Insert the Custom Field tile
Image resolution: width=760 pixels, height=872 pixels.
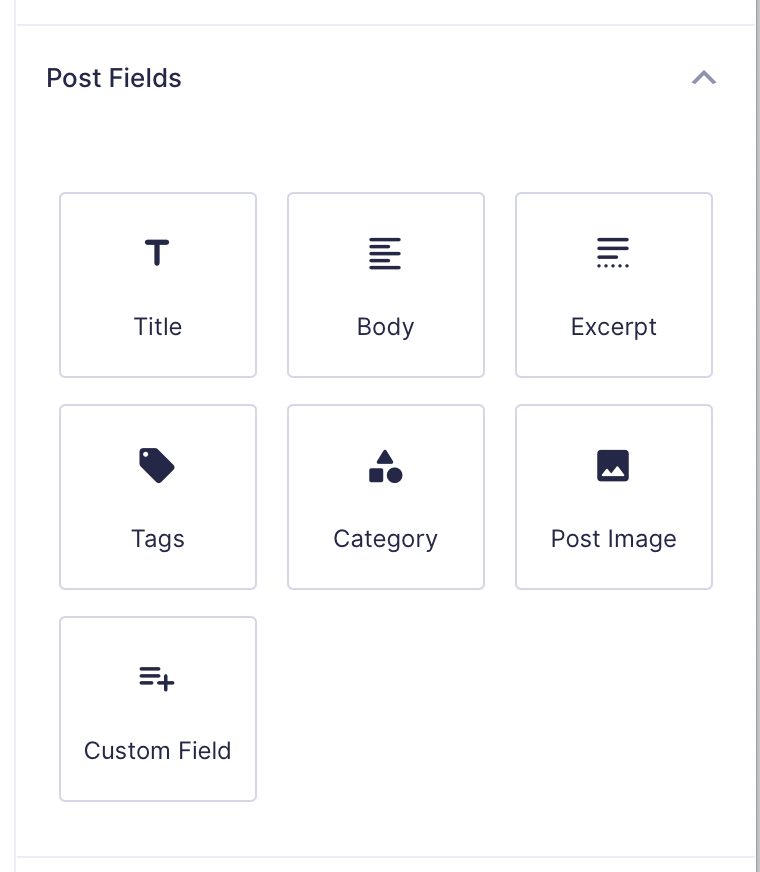[x=158, y=709]
